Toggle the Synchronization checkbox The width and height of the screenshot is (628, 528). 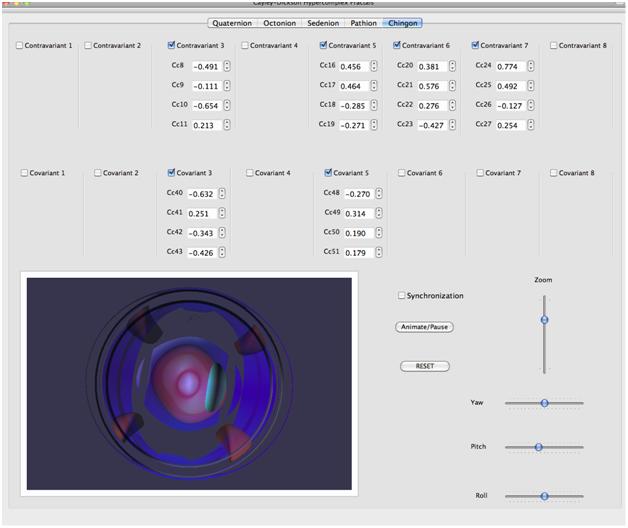point(402,296)
